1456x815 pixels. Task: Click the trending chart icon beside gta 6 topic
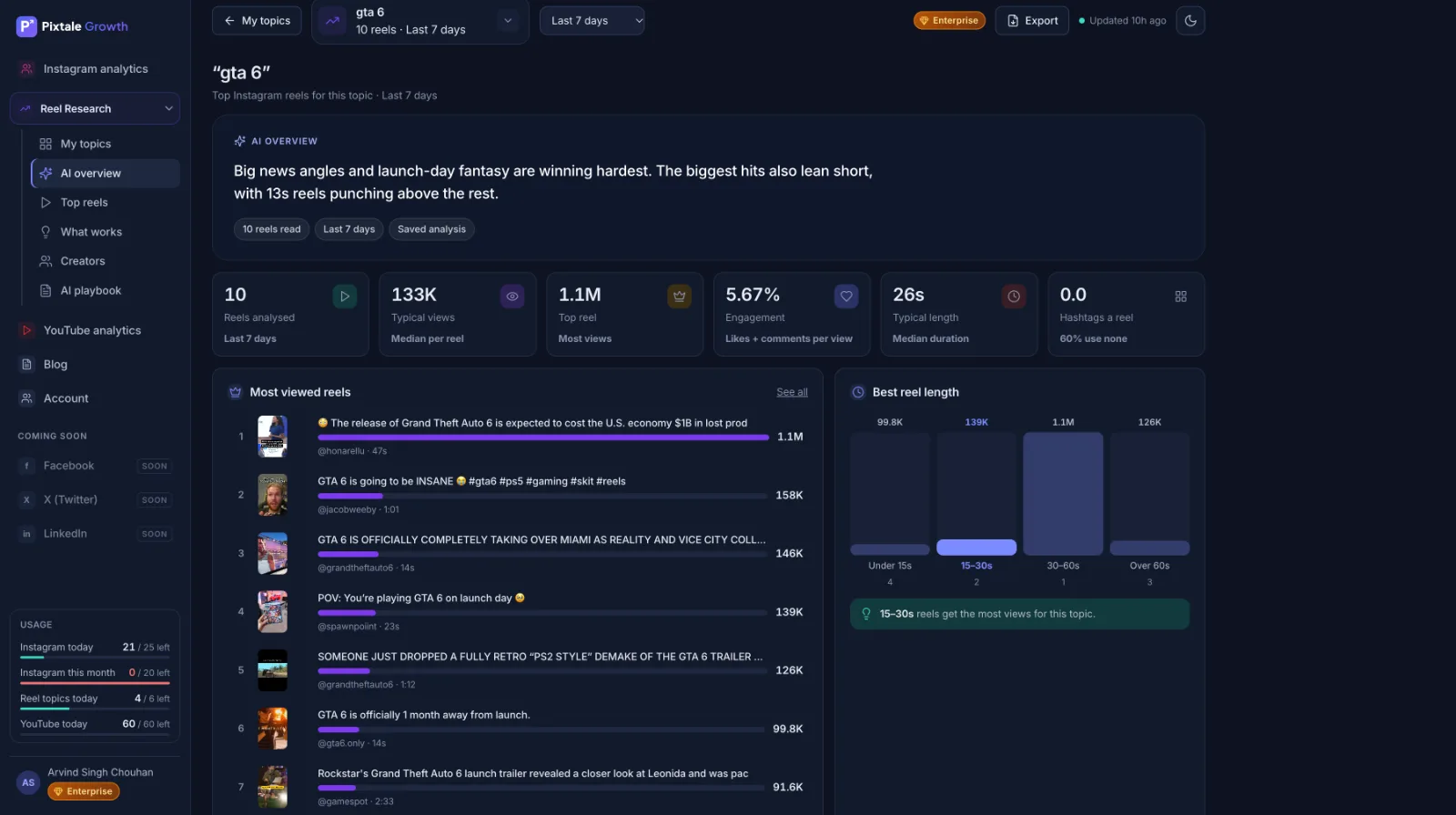[333, 21]
